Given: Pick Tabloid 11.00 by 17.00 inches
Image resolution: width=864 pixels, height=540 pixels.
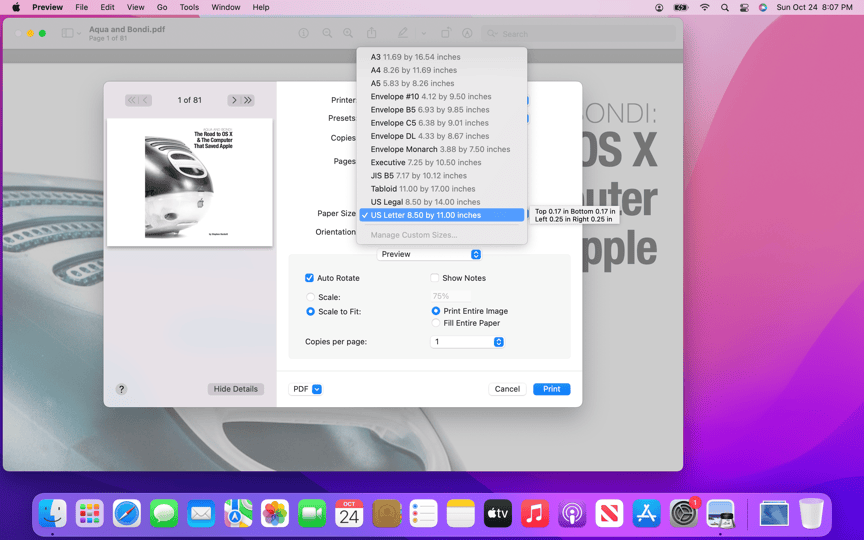Looking at the screenshot, I should click(442, 188).
